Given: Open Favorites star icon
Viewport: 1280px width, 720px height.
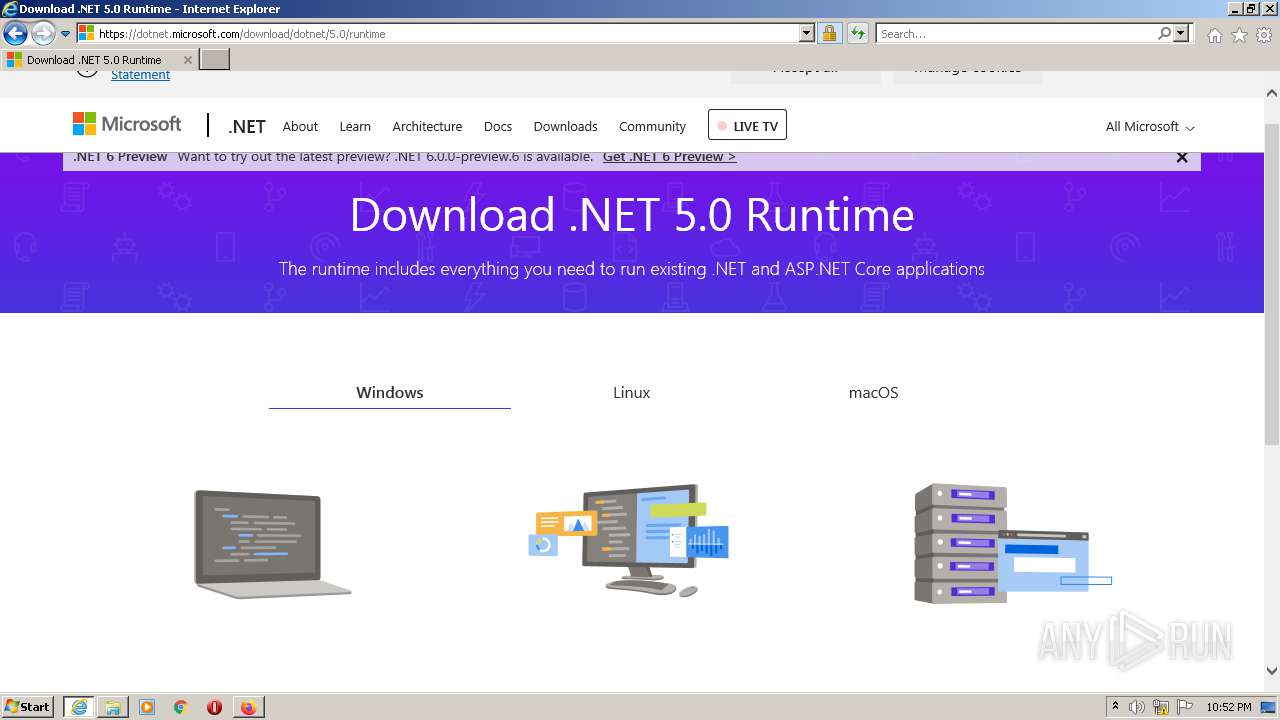Looking at the screenshot, I should 1239,35.
